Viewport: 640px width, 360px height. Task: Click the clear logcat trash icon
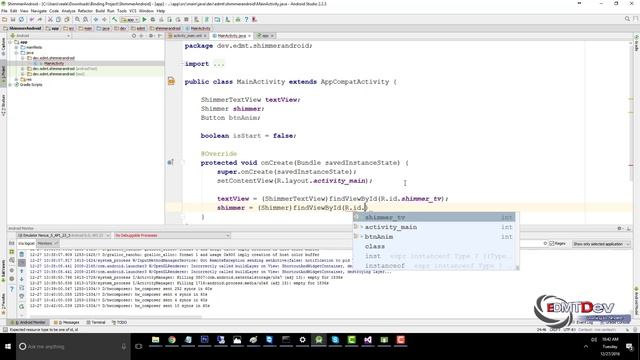coord(22,254)
